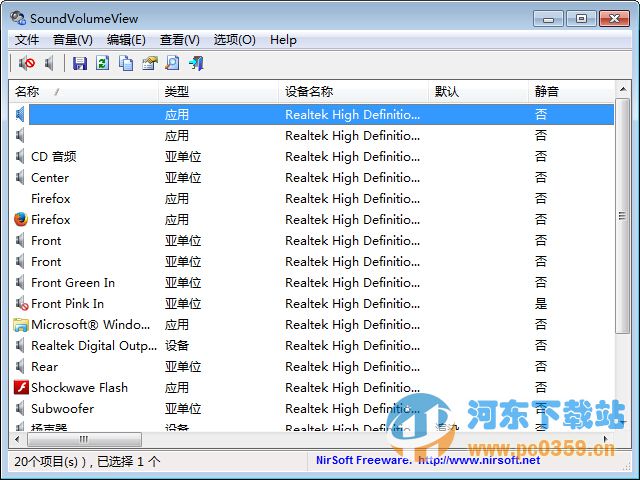Viewport: 640px width, 480px height.
Task: Click the speaker icon of the highlighted row
Action: click(x=20, y=114)
